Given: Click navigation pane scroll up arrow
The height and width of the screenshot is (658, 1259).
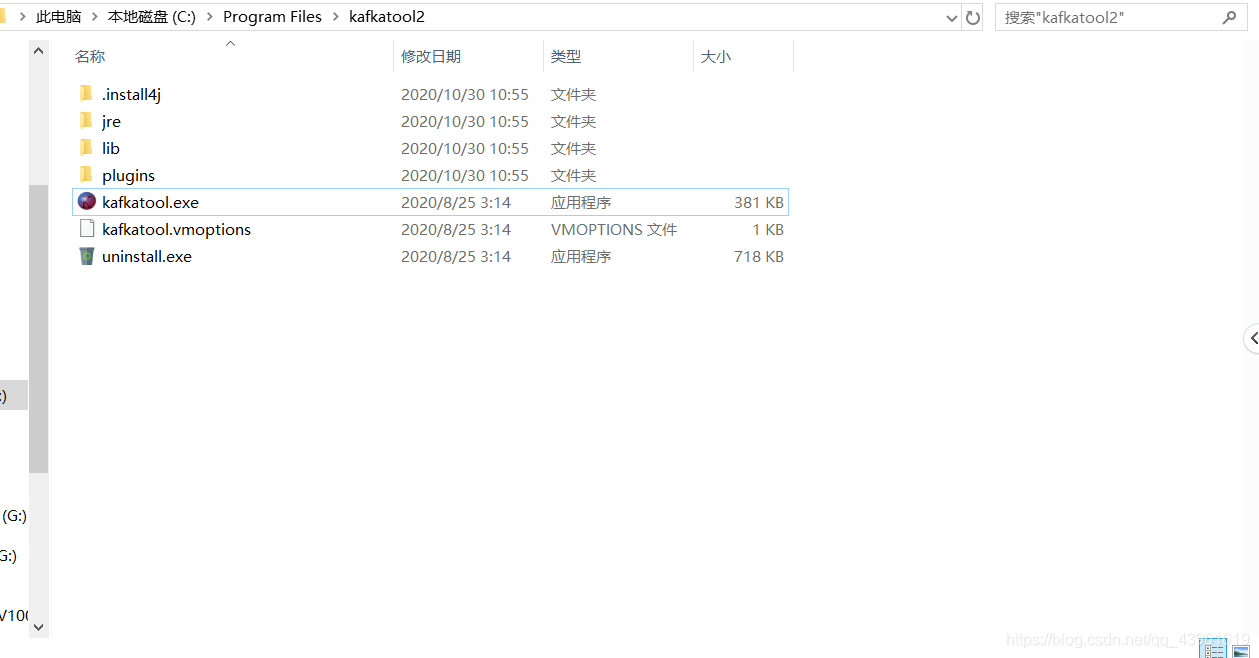Looking at the screenshot, I should [x=38, y=50].
